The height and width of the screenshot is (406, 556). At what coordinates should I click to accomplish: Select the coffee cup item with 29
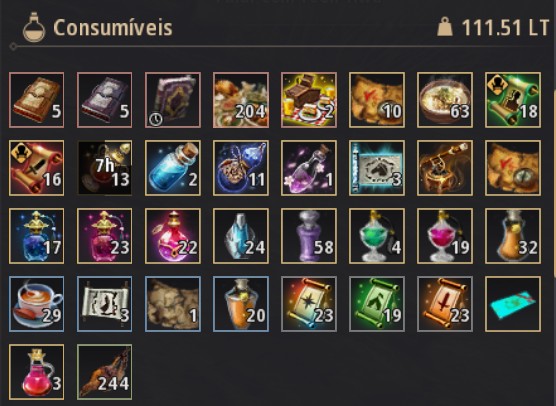click(x=37, y=304)
